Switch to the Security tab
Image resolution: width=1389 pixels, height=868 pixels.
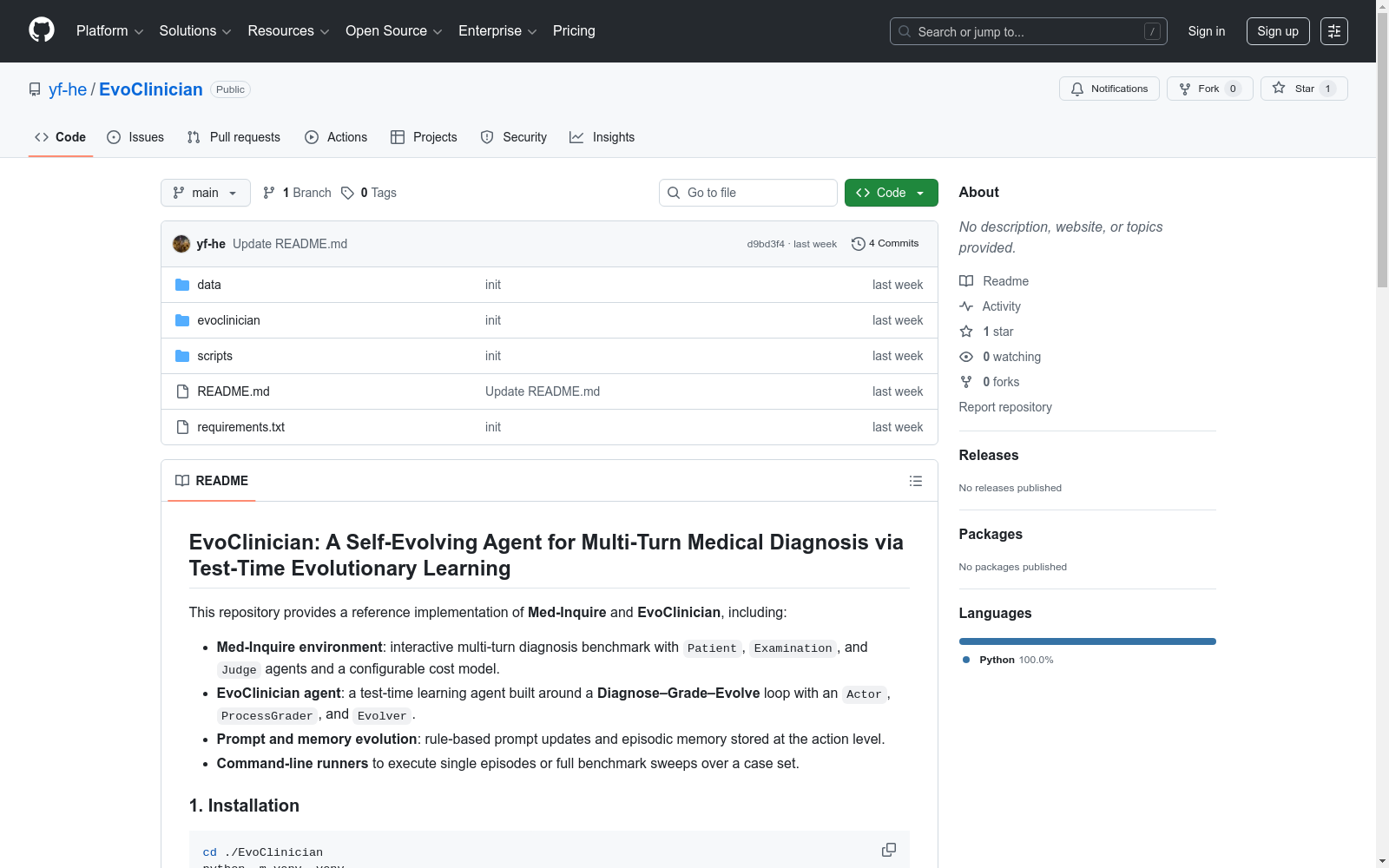[x=514, y=137]
